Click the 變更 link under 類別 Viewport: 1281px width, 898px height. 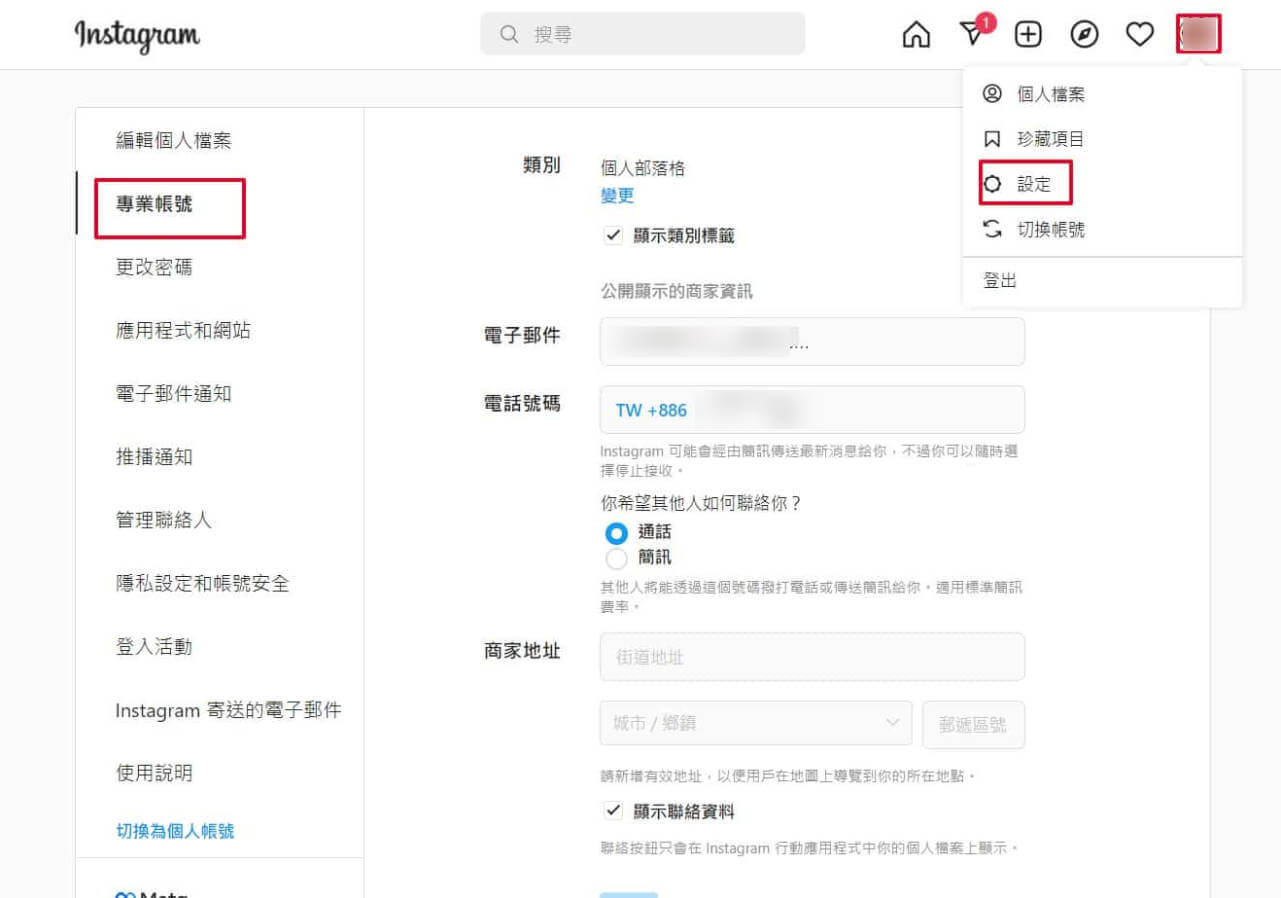(615, 197)
